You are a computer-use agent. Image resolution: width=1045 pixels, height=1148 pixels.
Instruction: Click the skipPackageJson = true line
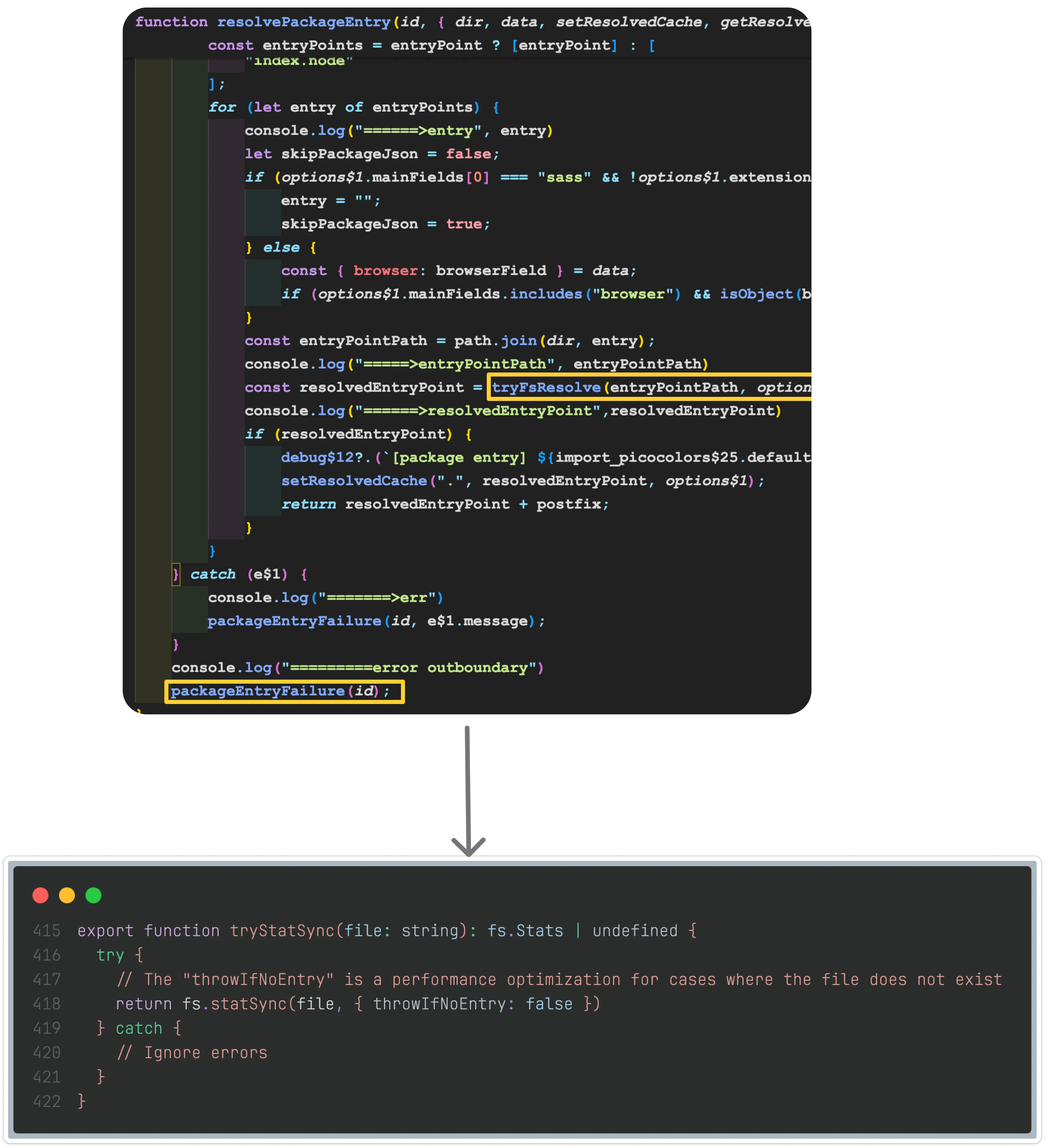(x=385, y=224)
